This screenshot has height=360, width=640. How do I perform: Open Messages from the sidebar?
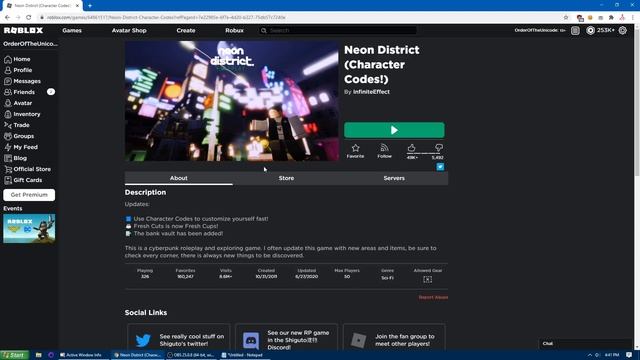[22, 81]
